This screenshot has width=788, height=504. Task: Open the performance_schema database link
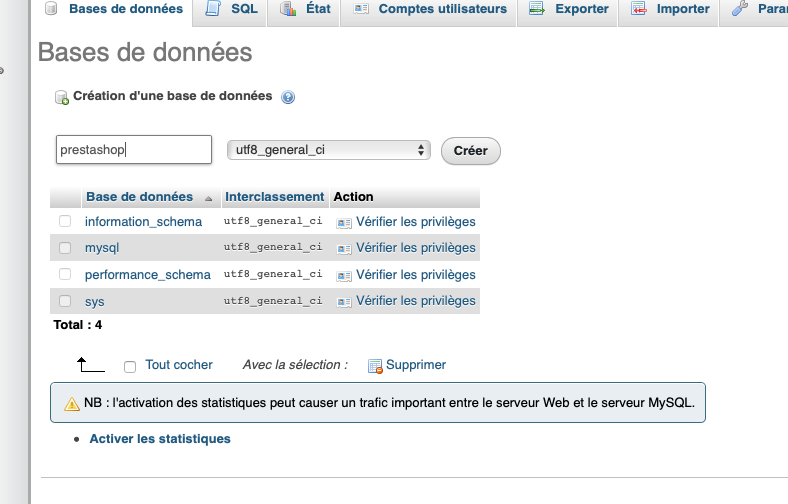pyautogui.click(x=148, y=275)
